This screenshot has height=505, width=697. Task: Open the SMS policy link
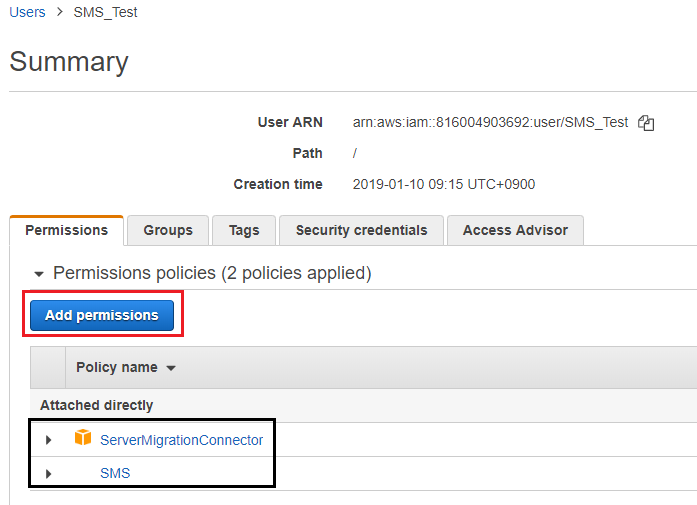[x=115, y=473]
